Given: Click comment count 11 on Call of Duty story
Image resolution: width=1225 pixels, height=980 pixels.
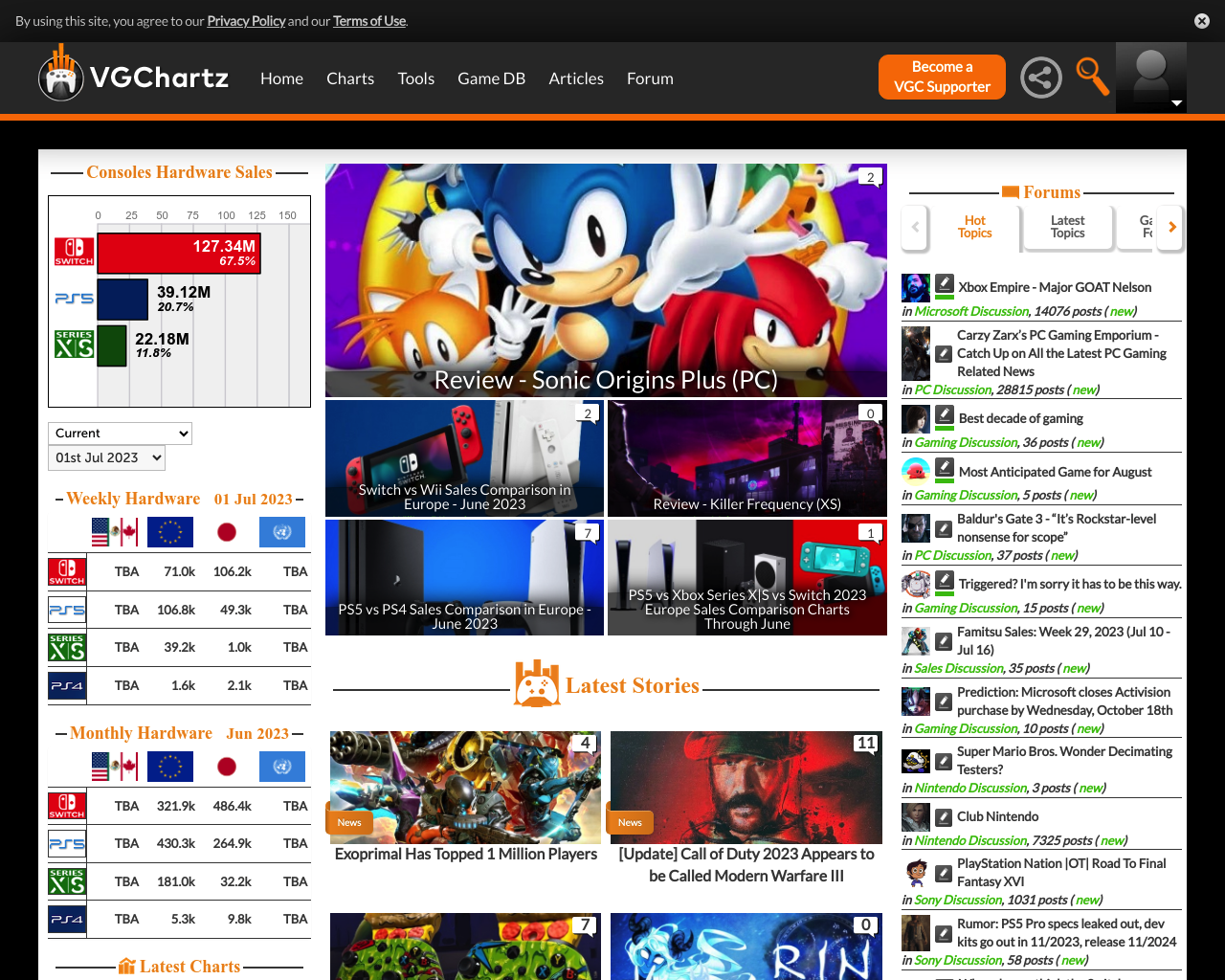Looking at the screenshot, I should (x=866, y=743).
